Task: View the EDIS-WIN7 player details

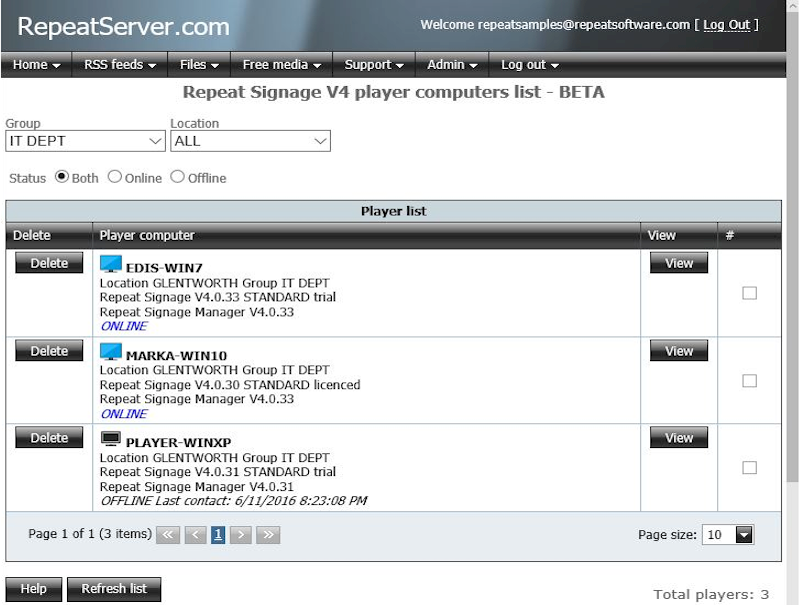Action: click(679, 263)
